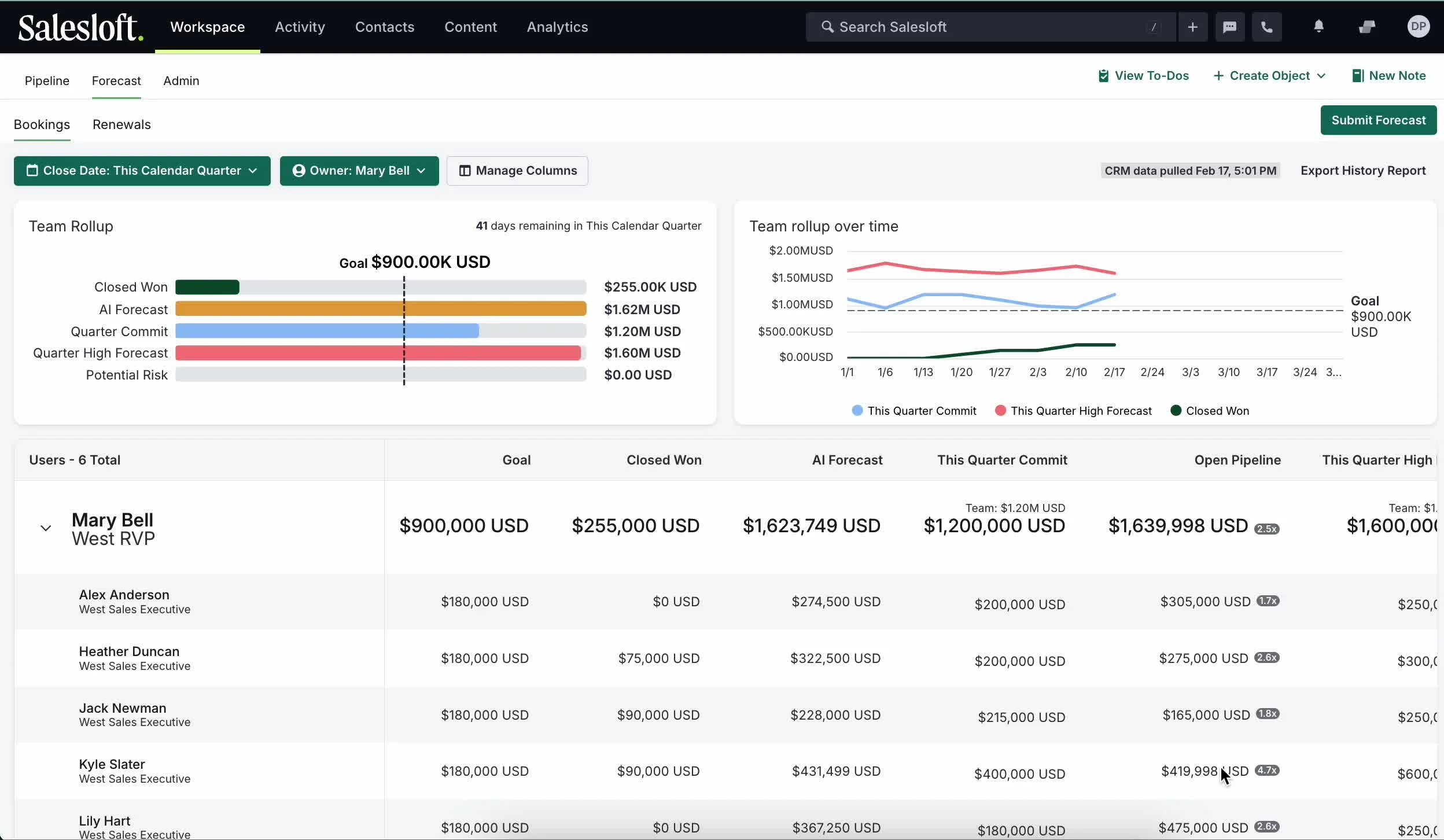Click Mary Bell's $1,200,000 USD commit value

[x=994, y=526]
